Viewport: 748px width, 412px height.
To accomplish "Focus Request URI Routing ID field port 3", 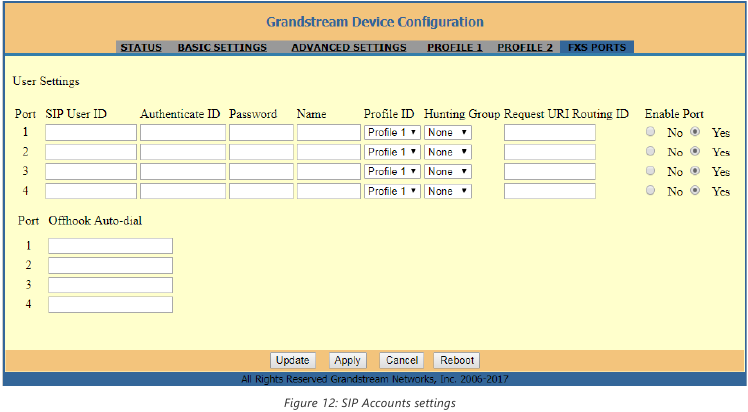I will click(550, 172).
